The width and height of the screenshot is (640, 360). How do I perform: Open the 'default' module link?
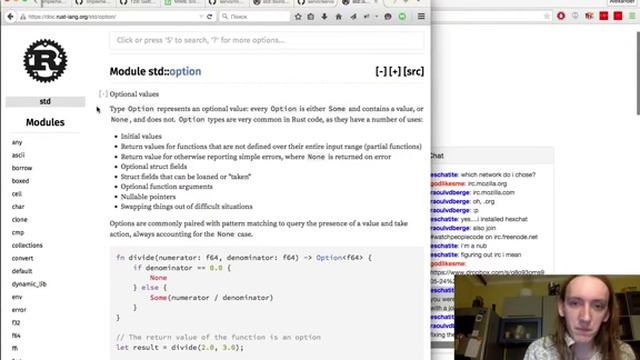click(x=22, y=271)
